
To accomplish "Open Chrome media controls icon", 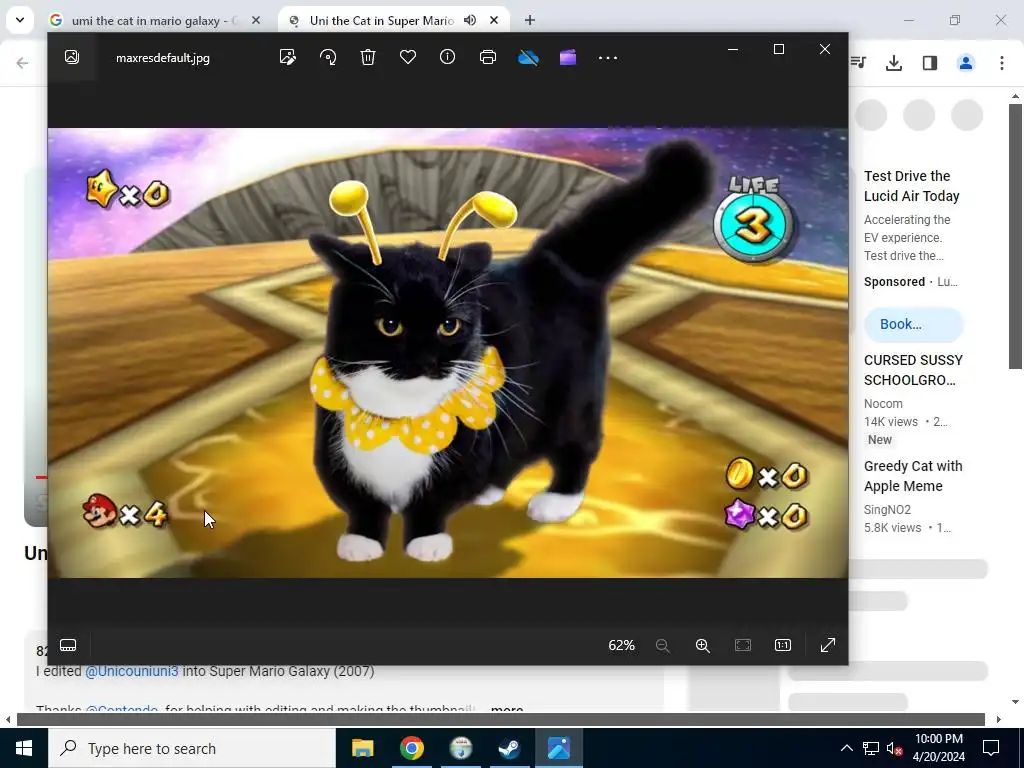I will [858, 63].
